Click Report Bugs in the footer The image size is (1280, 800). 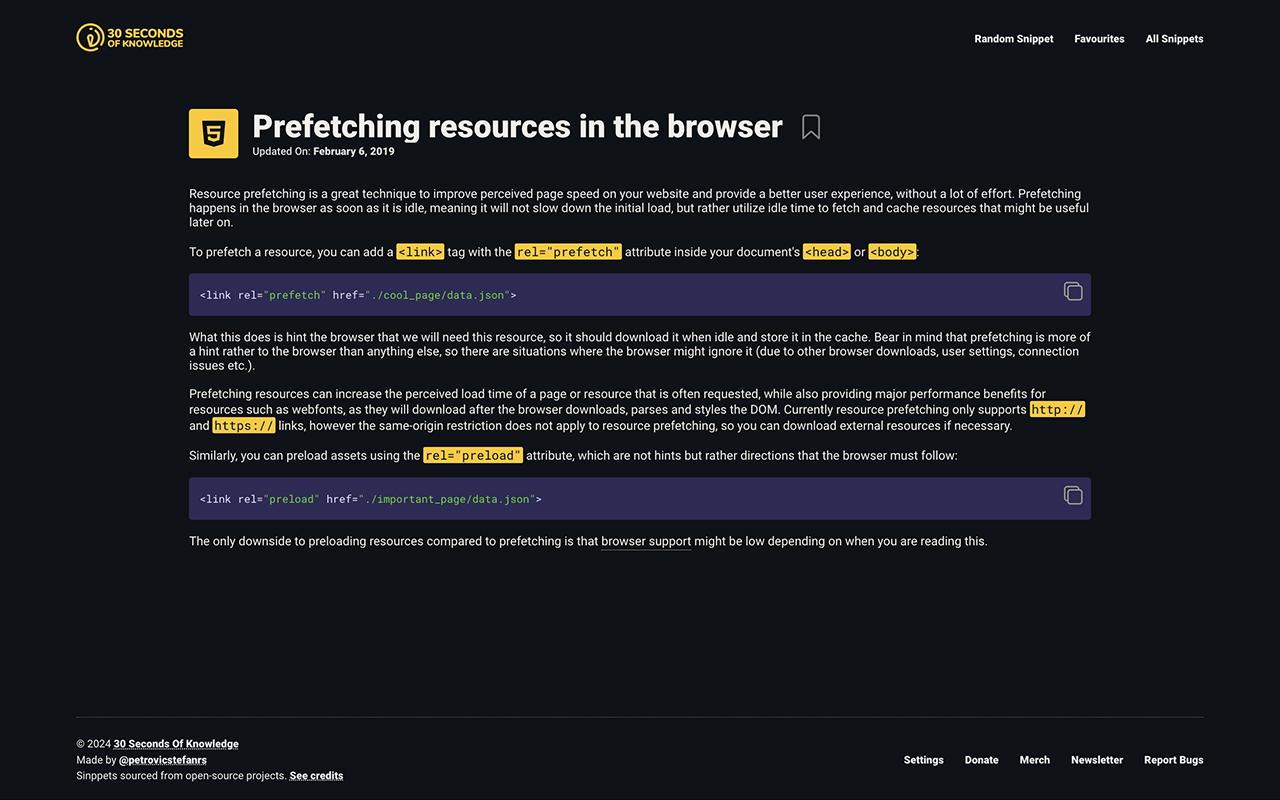pos(1173,760)
